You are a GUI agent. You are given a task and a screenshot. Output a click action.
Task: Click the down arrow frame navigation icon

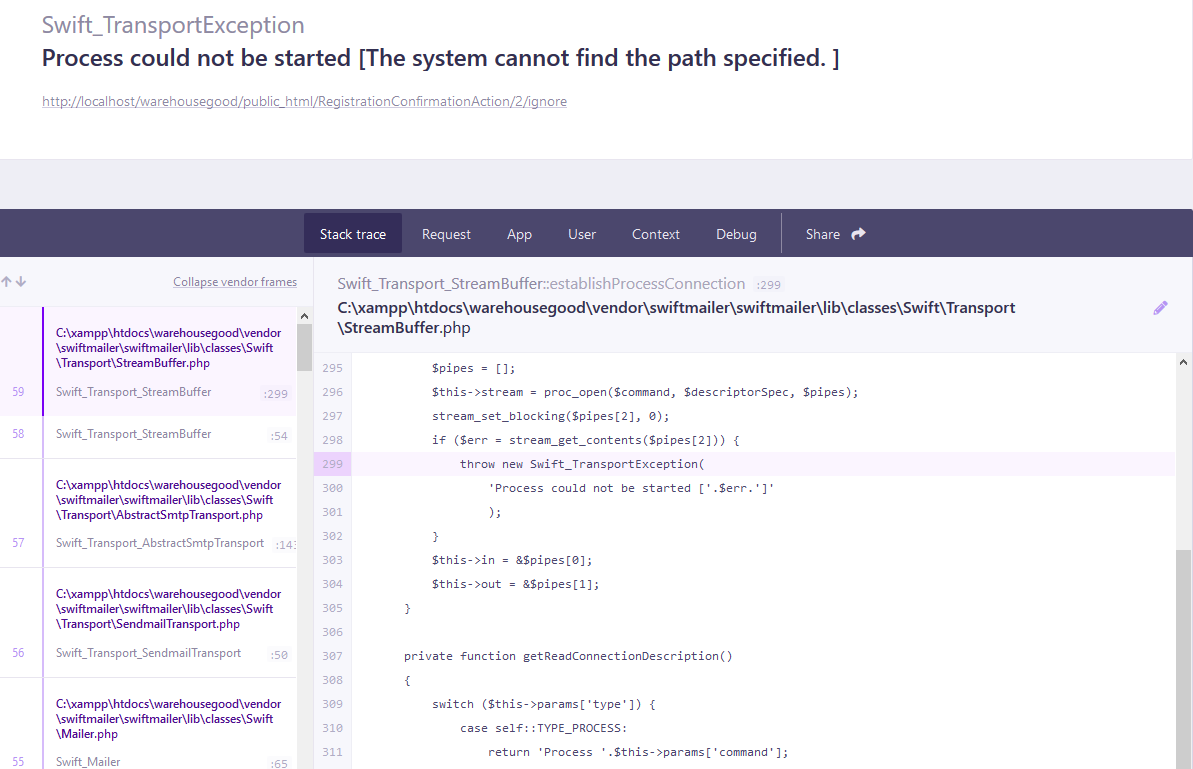coord(21,281)
